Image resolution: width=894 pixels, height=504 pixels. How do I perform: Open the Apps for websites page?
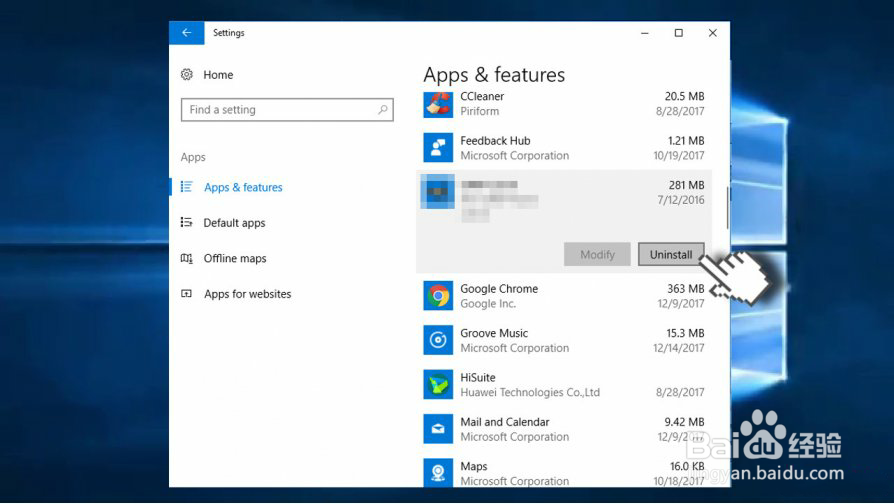click(247, 294)
